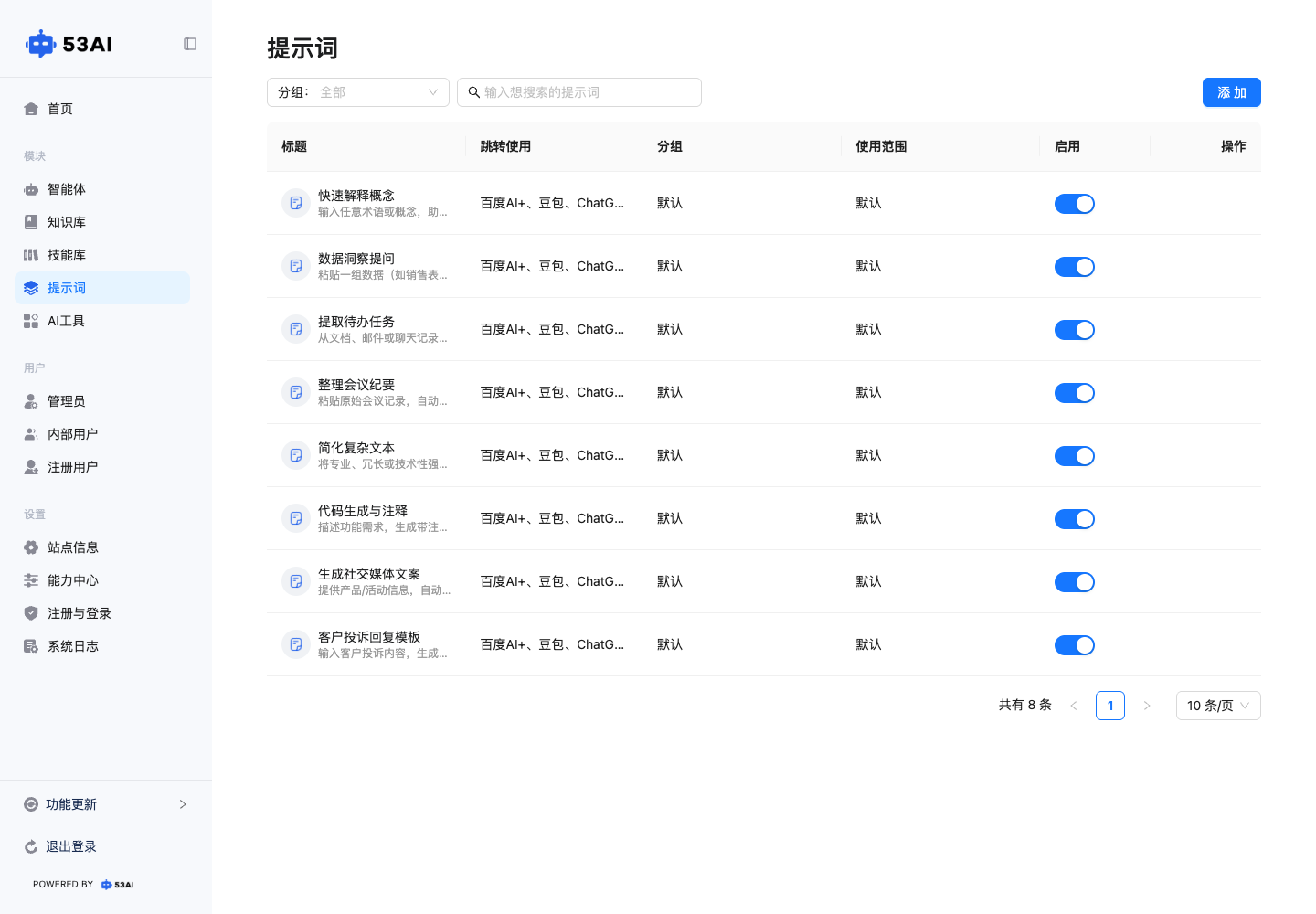Screen dimensions: 1316x914
Task: Click the prompt icon for 快速解释概念
Action: tap(296, 203)
